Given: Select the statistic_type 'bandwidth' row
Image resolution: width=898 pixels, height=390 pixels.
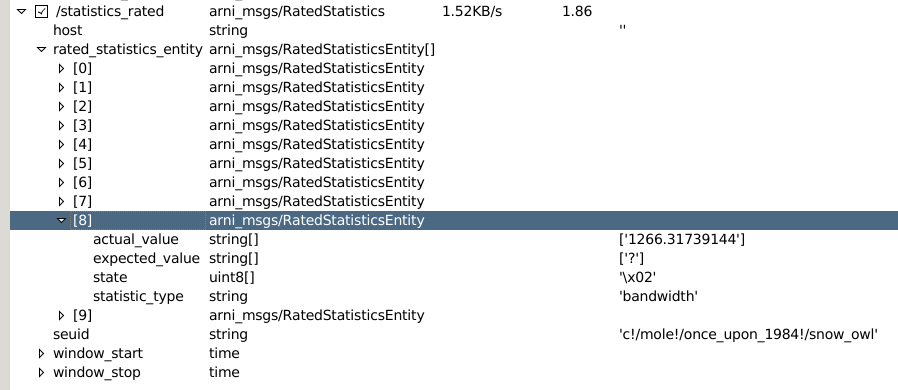Looking at the screenshot, I should (454, 296).
